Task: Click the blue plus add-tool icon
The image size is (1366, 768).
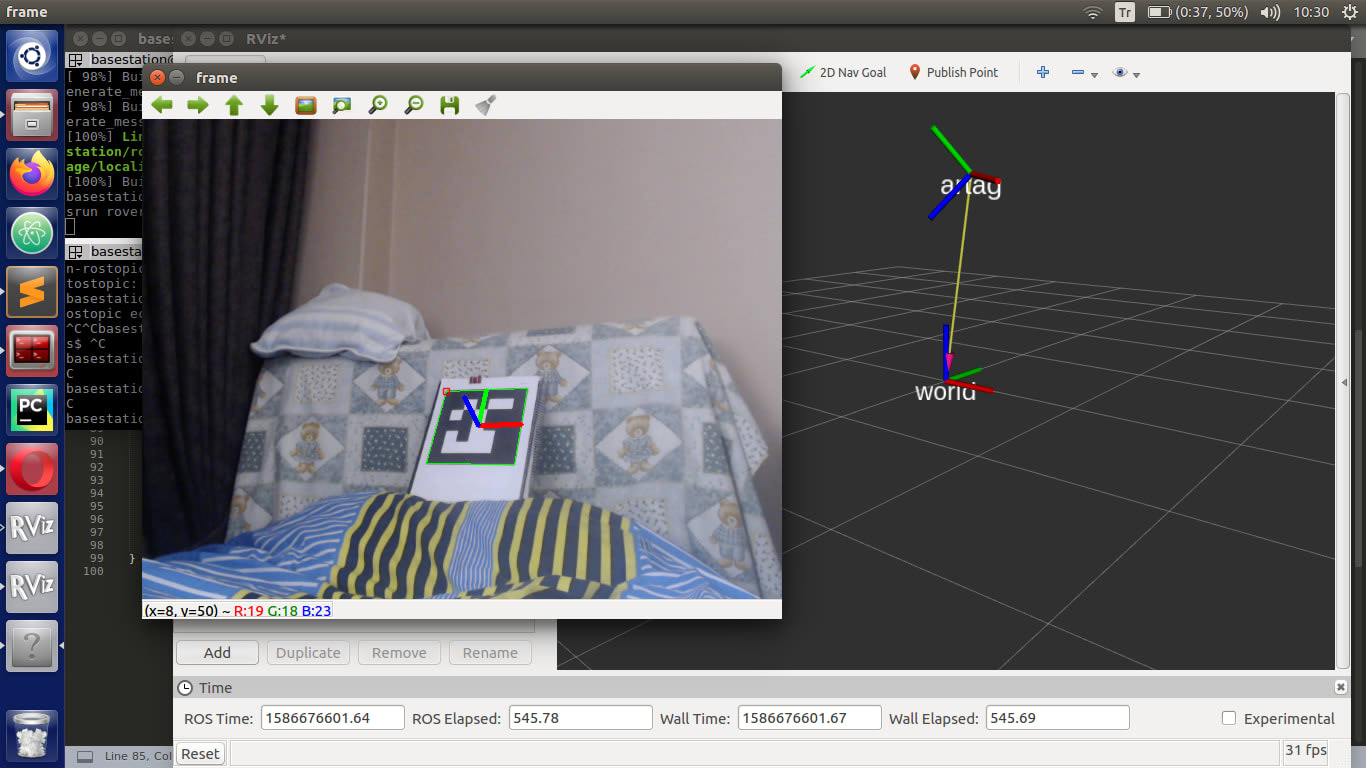Action: pyautogui.click(x=1042, y=72)
